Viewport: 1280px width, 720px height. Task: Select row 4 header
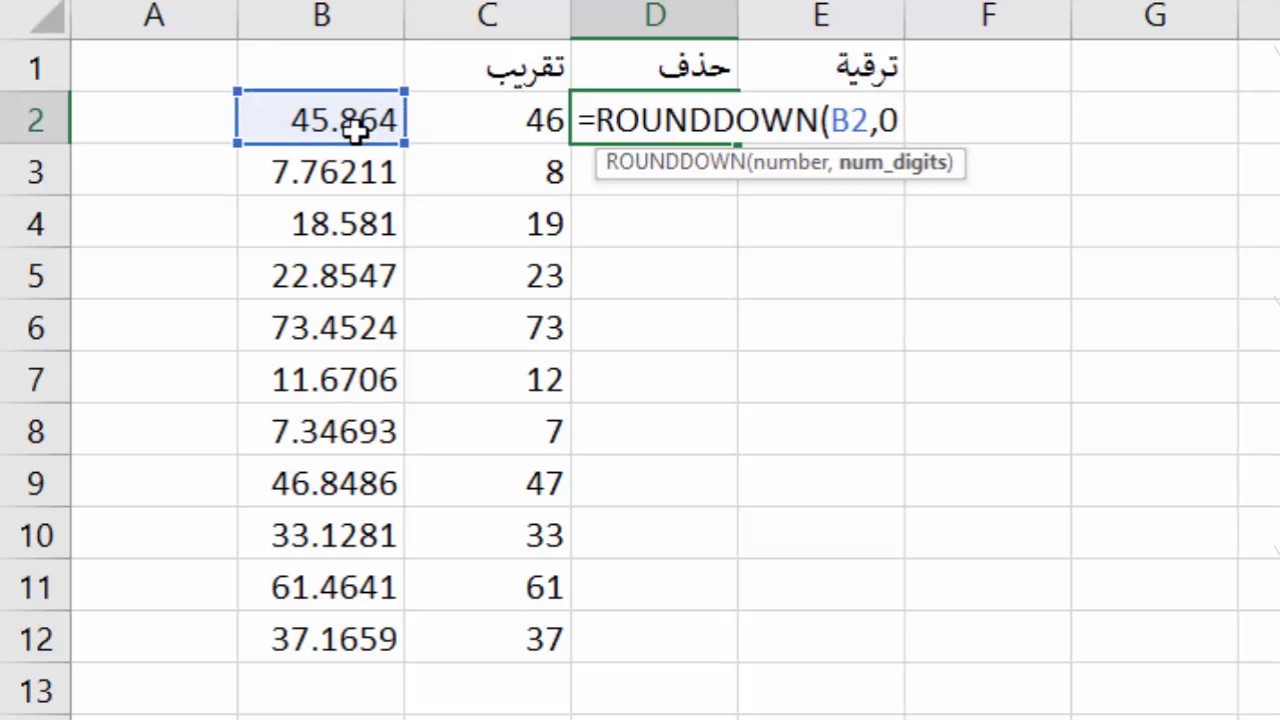pos(35,223)
